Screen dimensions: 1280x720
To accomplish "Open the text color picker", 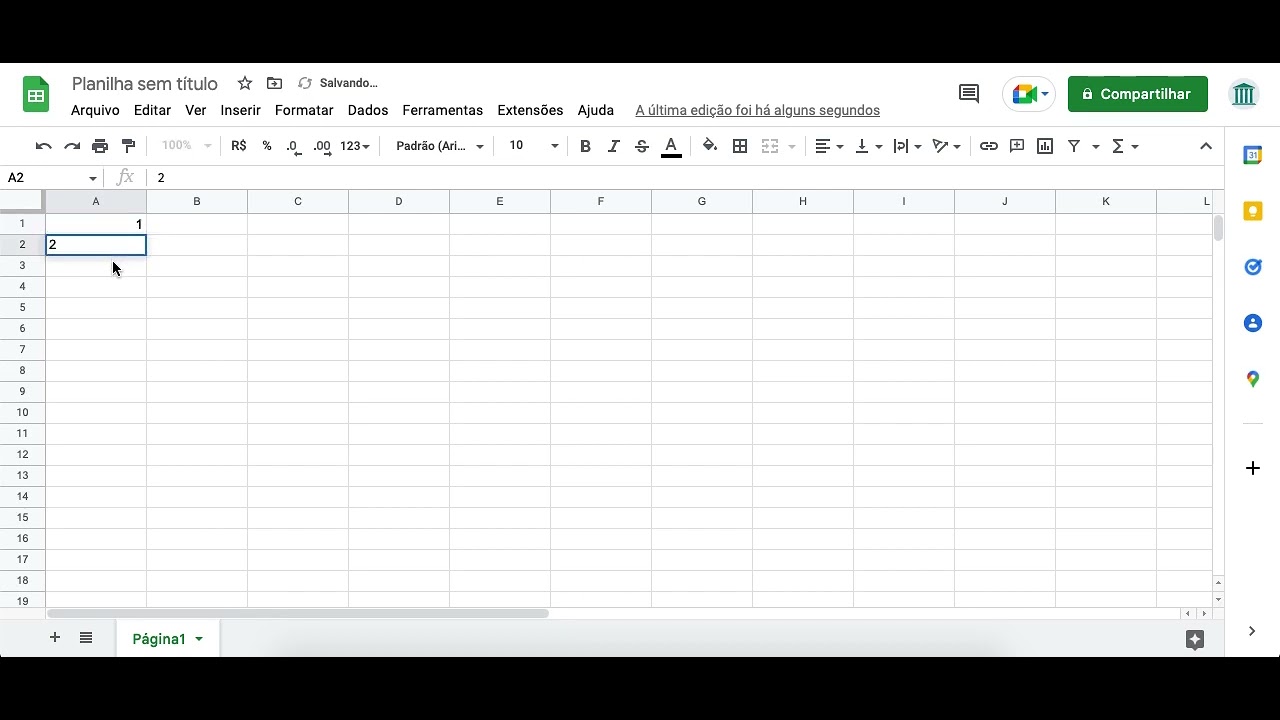I will [x=672, y=147].
